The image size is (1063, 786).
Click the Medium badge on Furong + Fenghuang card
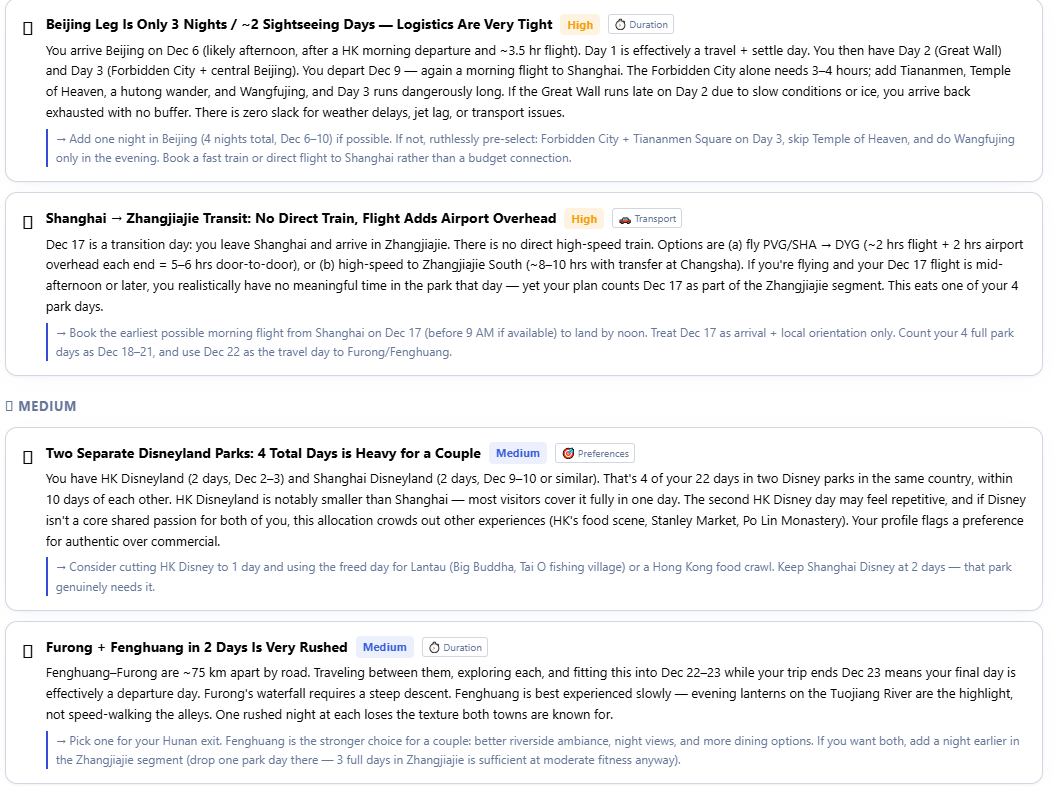coord(384,647)
